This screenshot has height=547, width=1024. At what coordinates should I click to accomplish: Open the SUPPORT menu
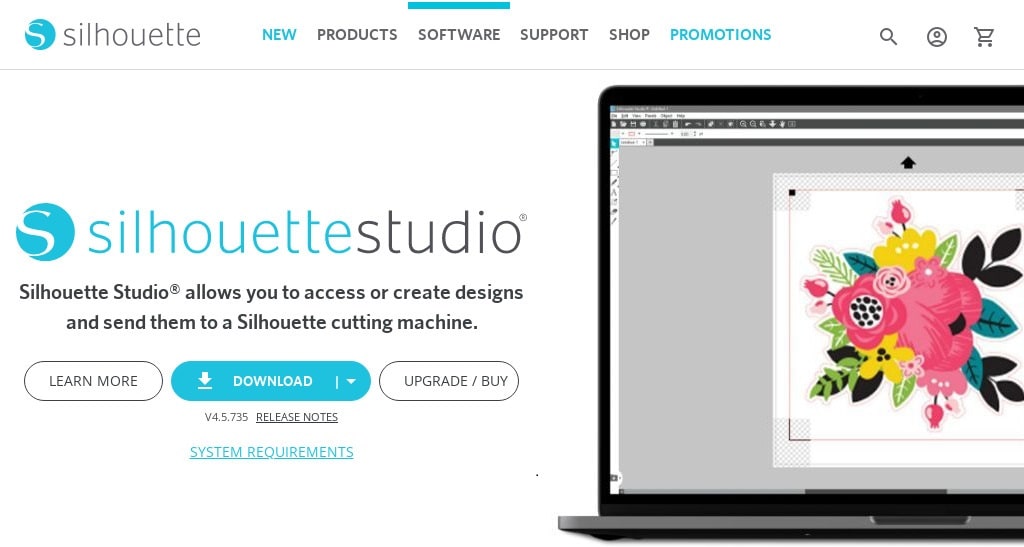click(x=554, y=35)
